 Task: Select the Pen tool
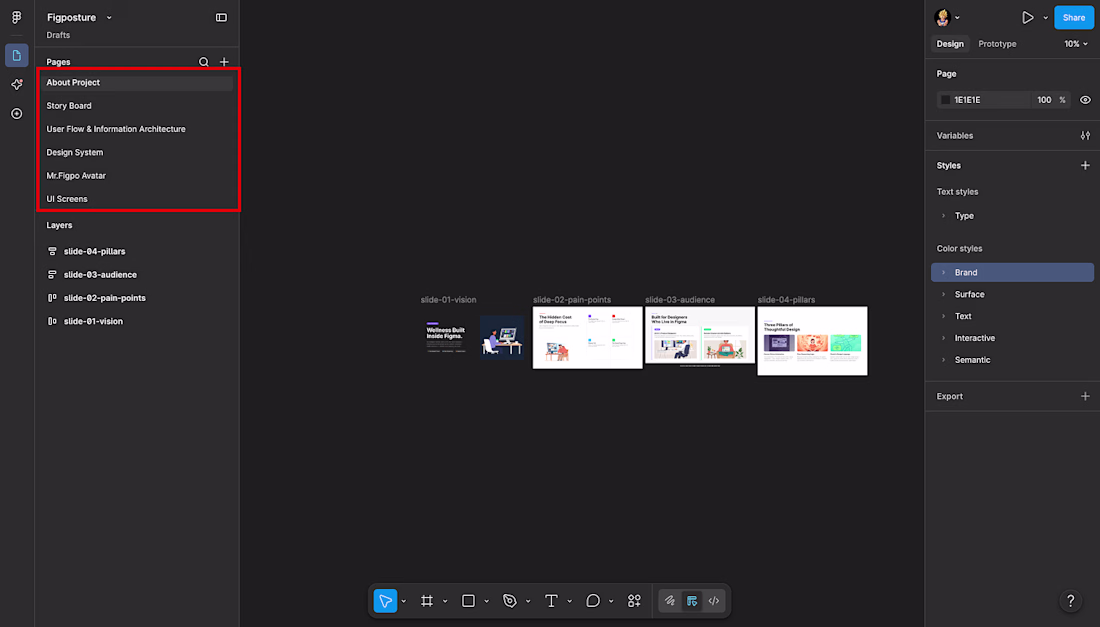(510, 601)
